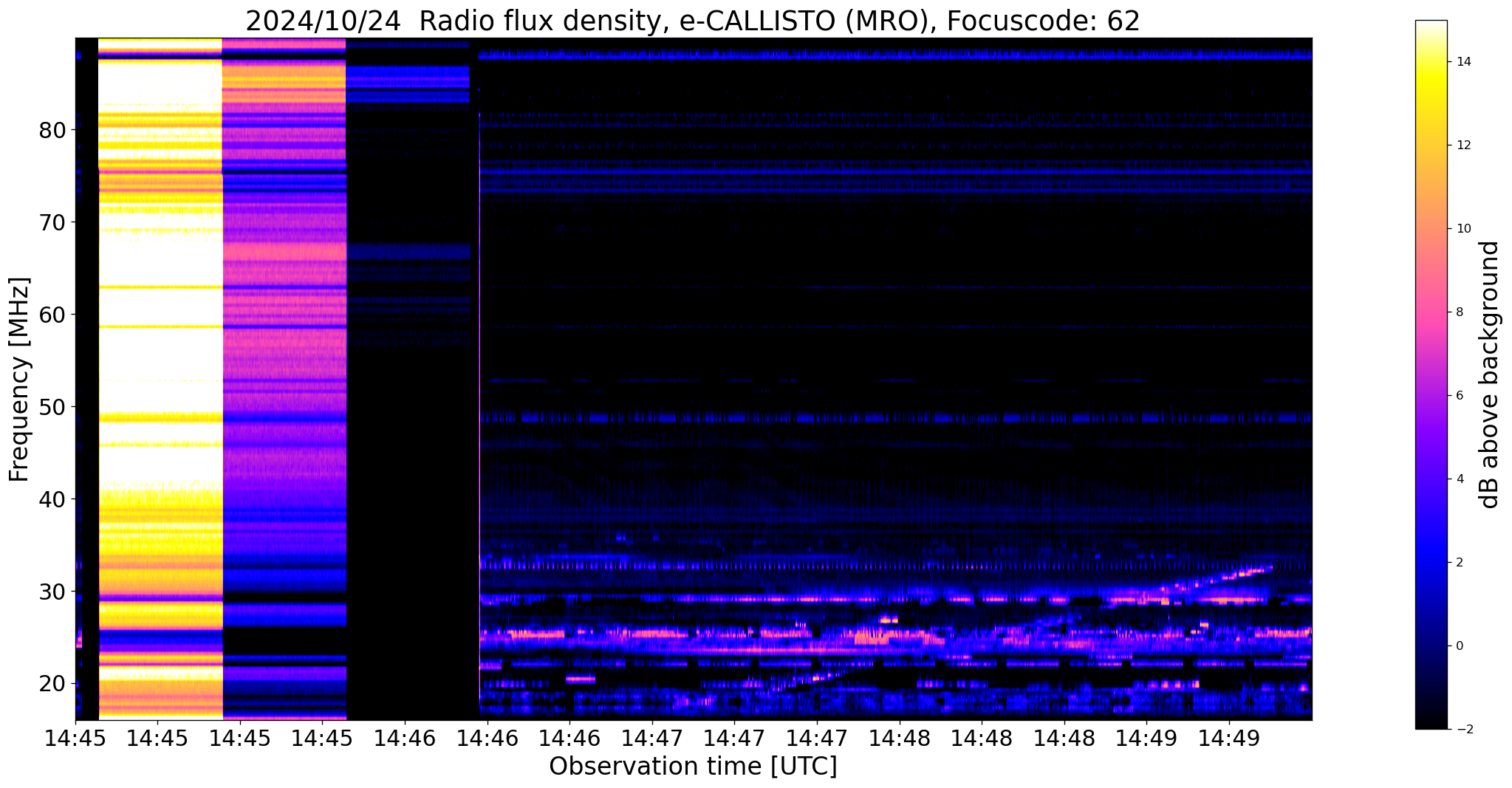Click the color gradient bar
The image size is (1512, 788).
pyautogui.click(x=1431, y=374)
